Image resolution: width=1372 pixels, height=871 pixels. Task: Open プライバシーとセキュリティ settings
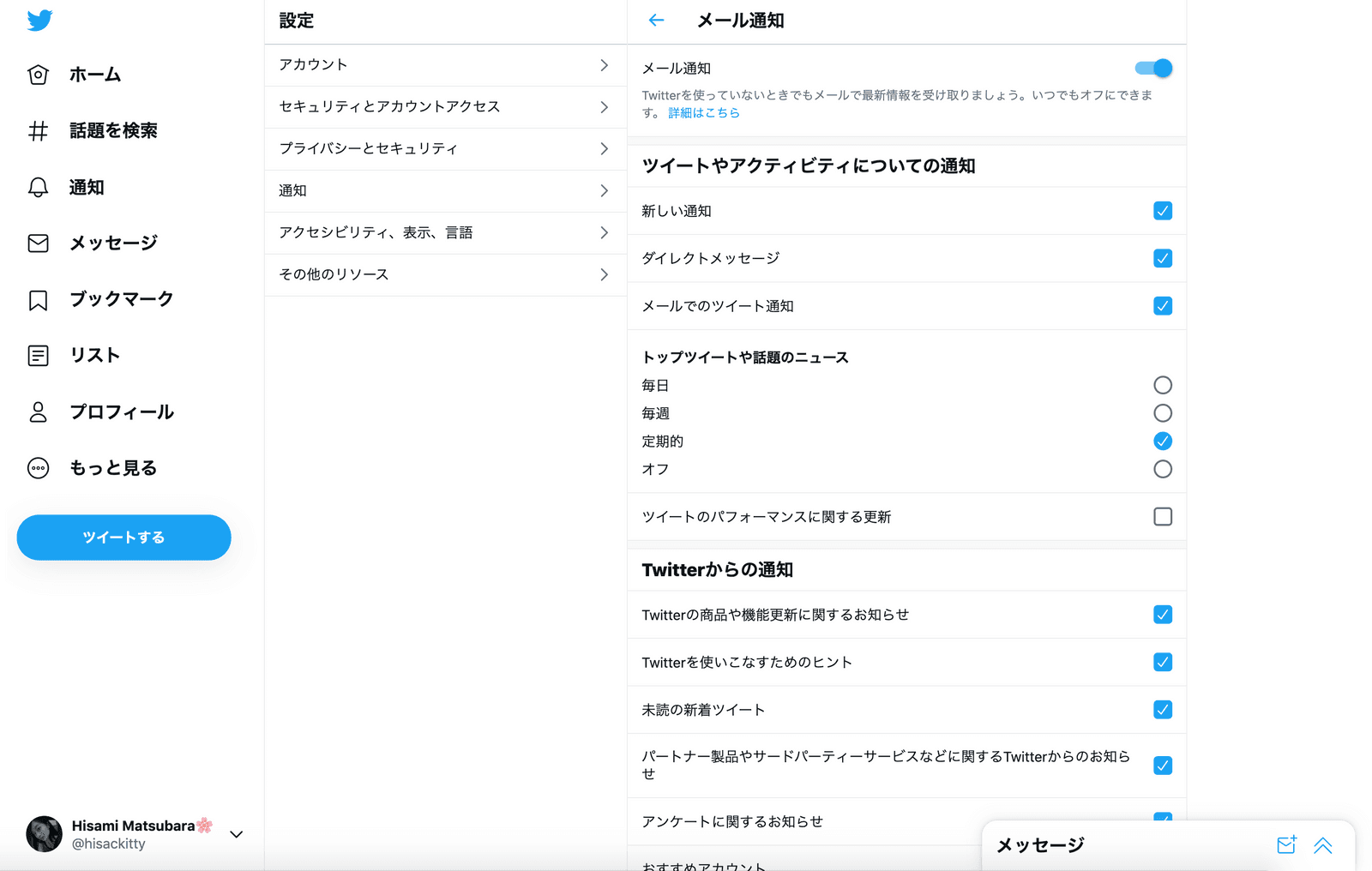click(x=445, y=149)
